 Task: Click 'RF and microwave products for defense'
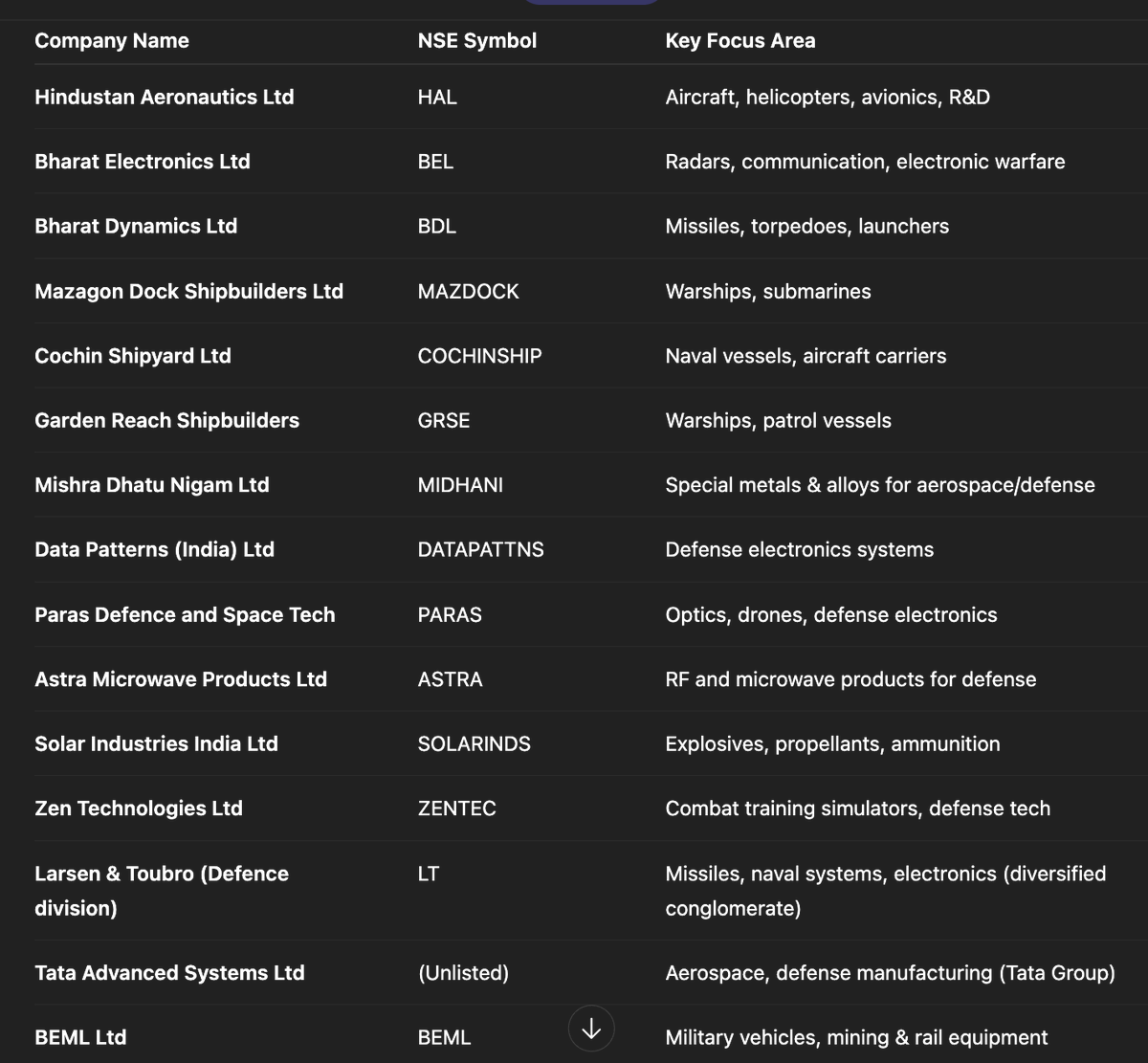click(x=850, y=679)
